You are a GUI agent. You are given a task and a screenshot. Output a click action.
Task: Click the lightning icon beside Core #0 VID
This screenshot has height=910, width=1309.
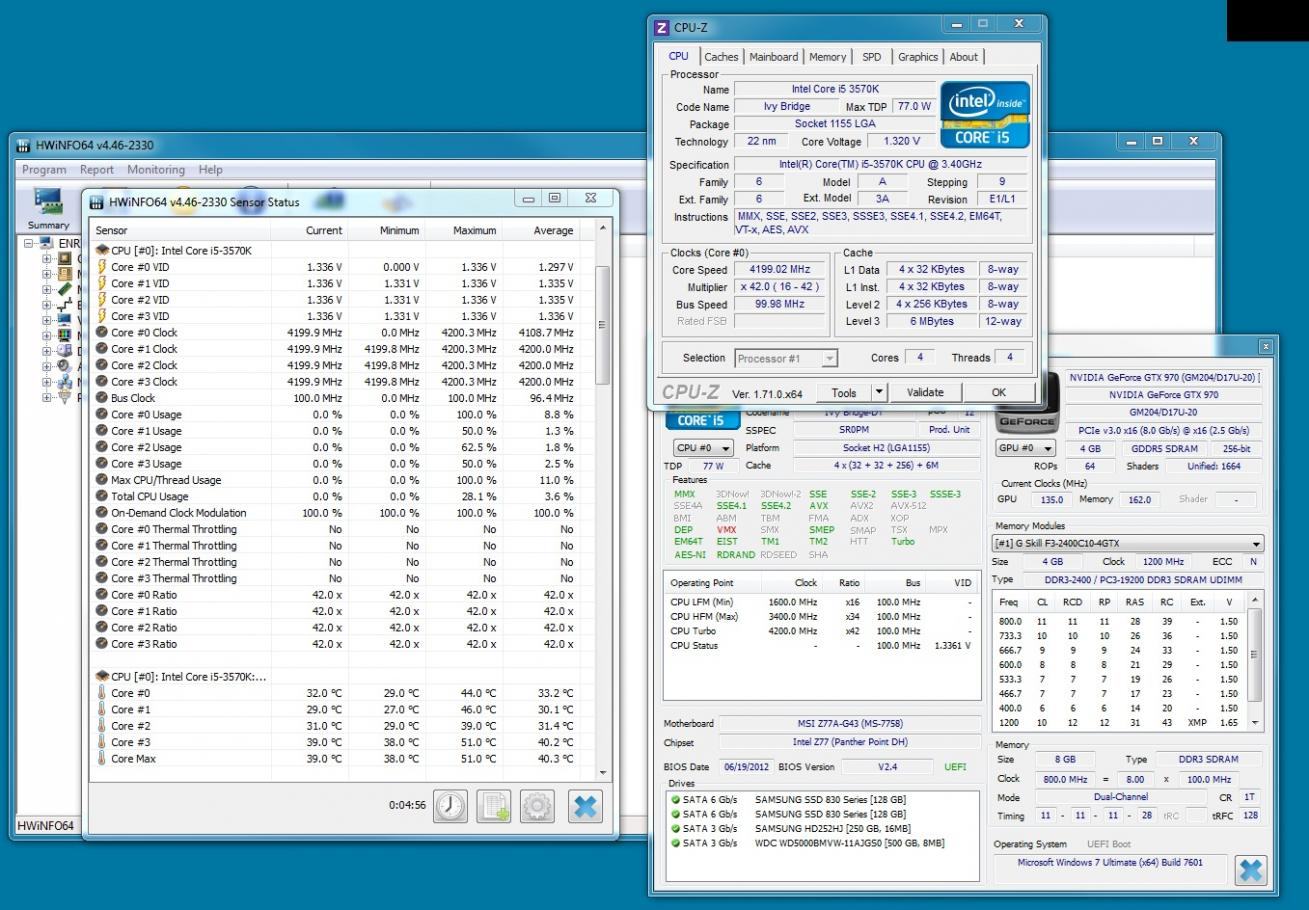tap(100, 267)
